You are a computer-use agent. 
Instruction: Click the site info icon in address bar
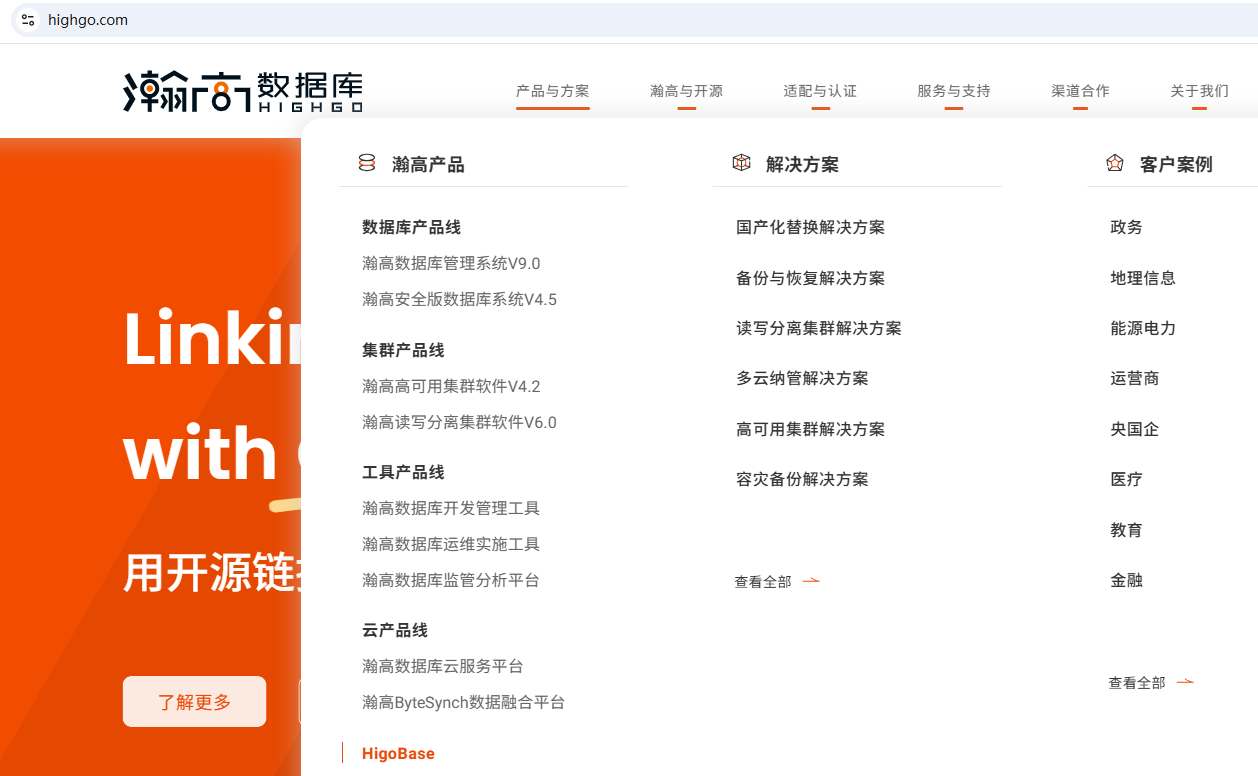(x=28, y=20)
